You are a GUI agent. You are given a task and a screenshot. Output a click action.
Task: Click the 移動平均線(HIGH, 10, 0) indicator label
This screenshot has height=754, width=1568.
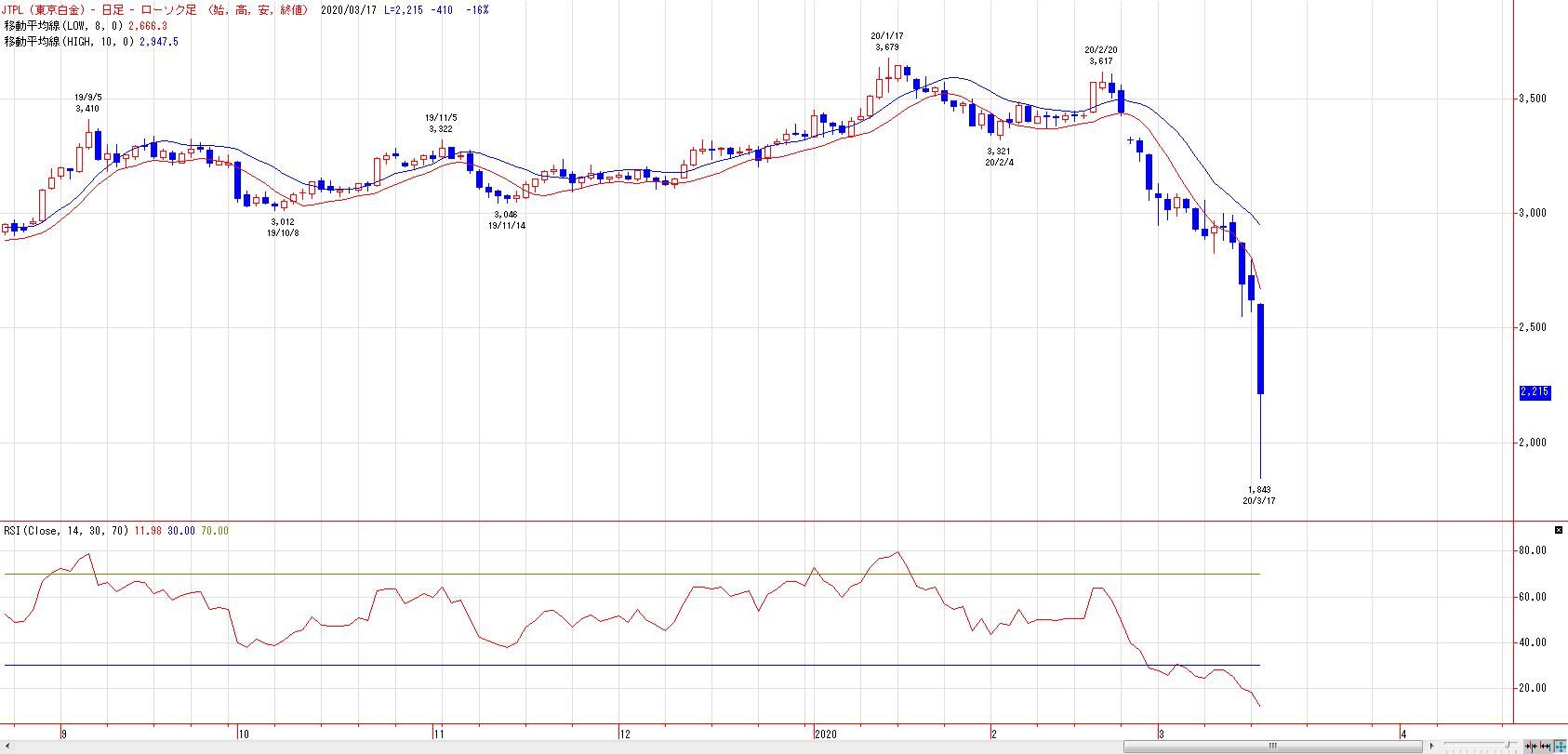(70, 42)
